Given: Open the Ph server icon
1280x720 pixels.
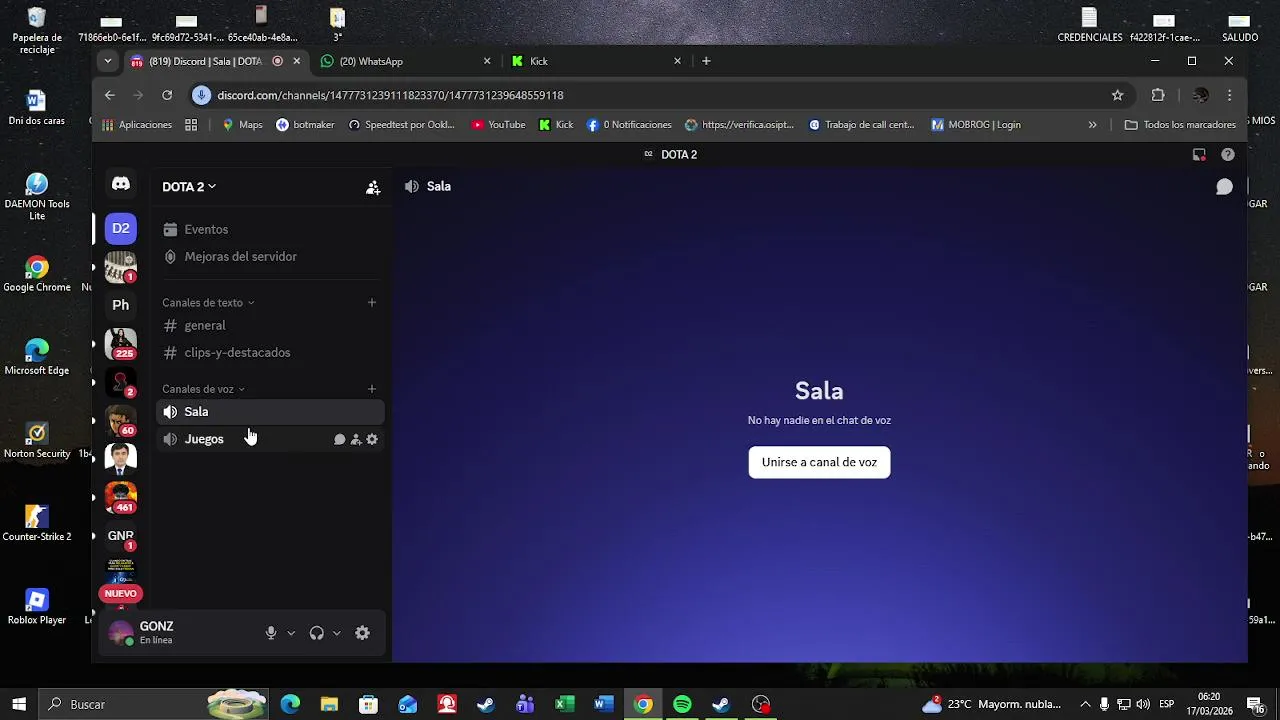Looking at the screenshot, I should (121, 305).
